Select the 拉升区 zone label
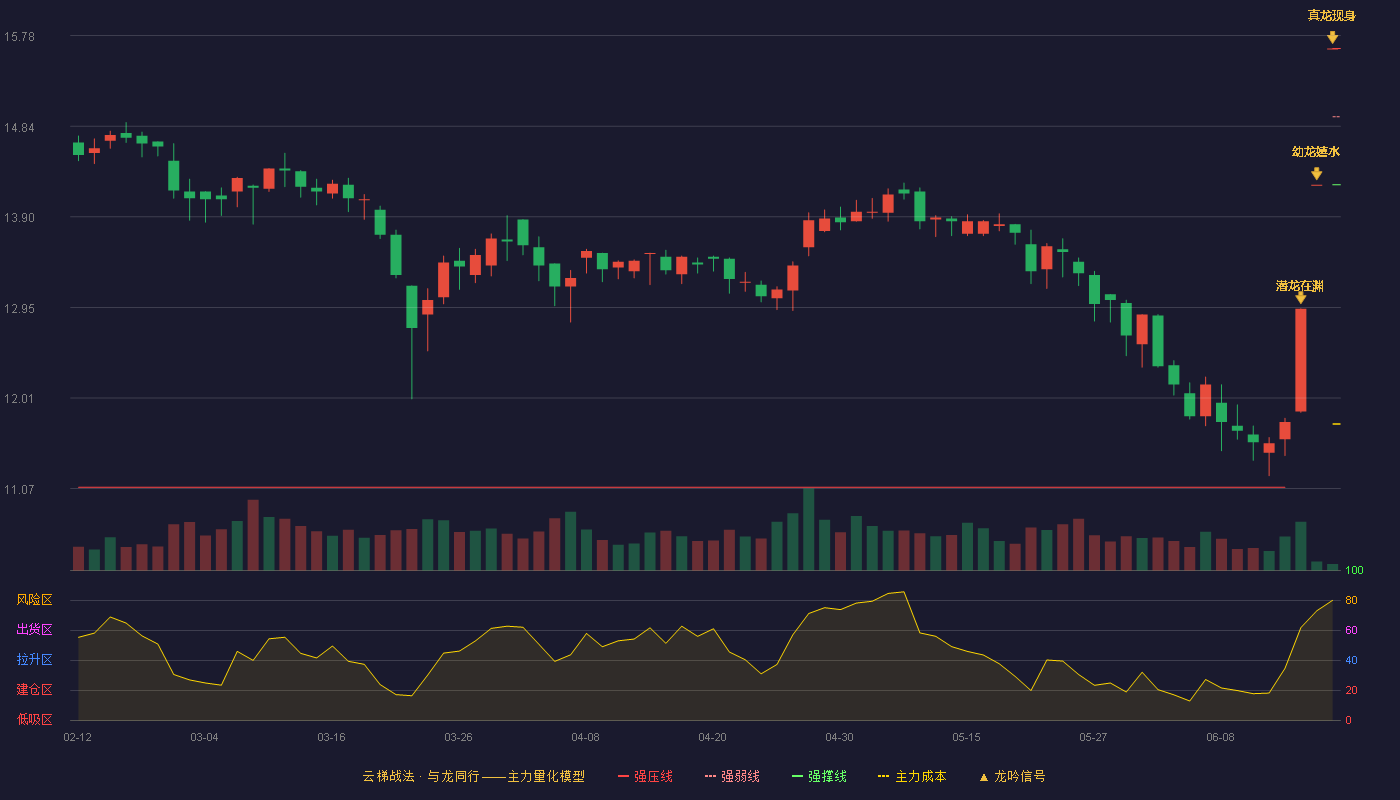This screenshot has height=800, width=1400. 34,660
